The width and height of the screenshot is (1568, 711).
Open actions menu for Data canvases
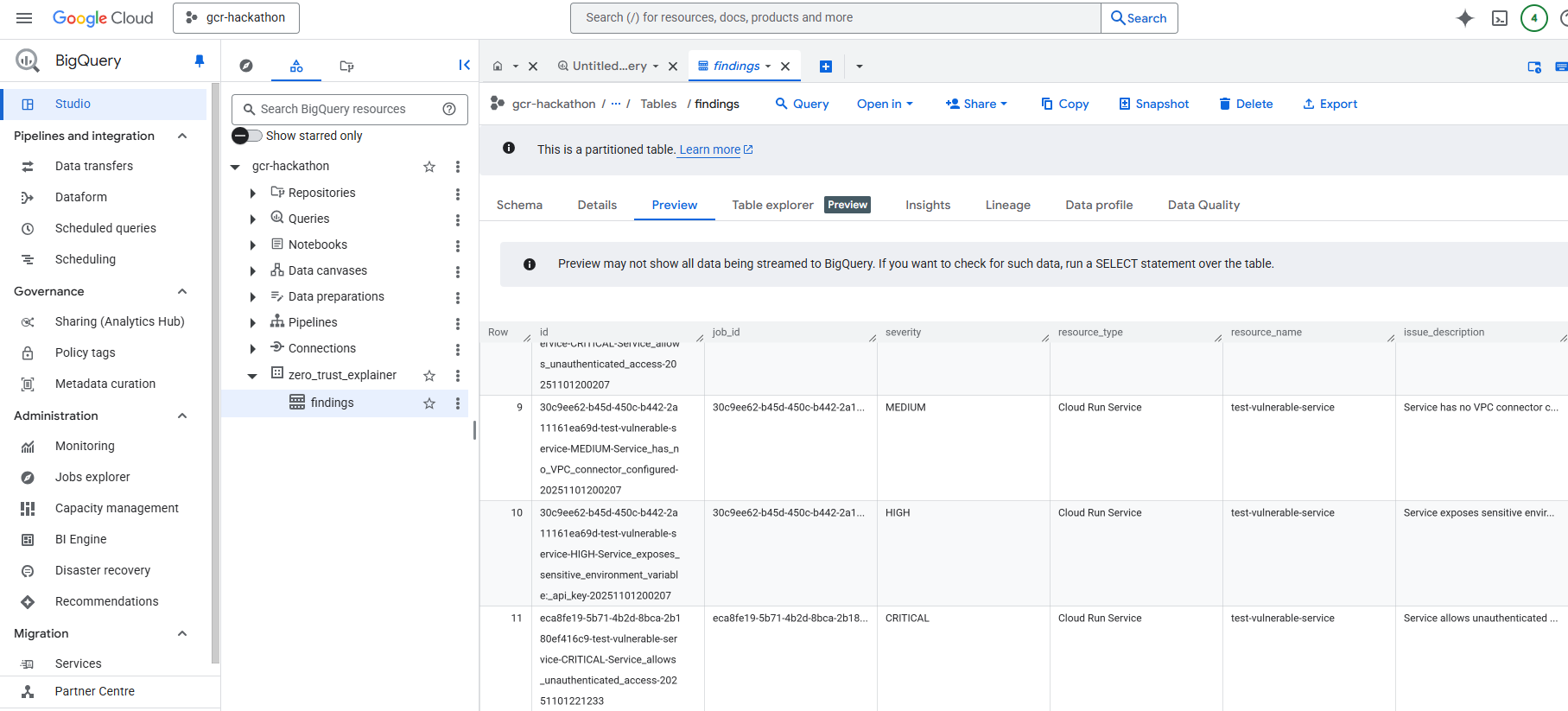(x=458, y=271)
